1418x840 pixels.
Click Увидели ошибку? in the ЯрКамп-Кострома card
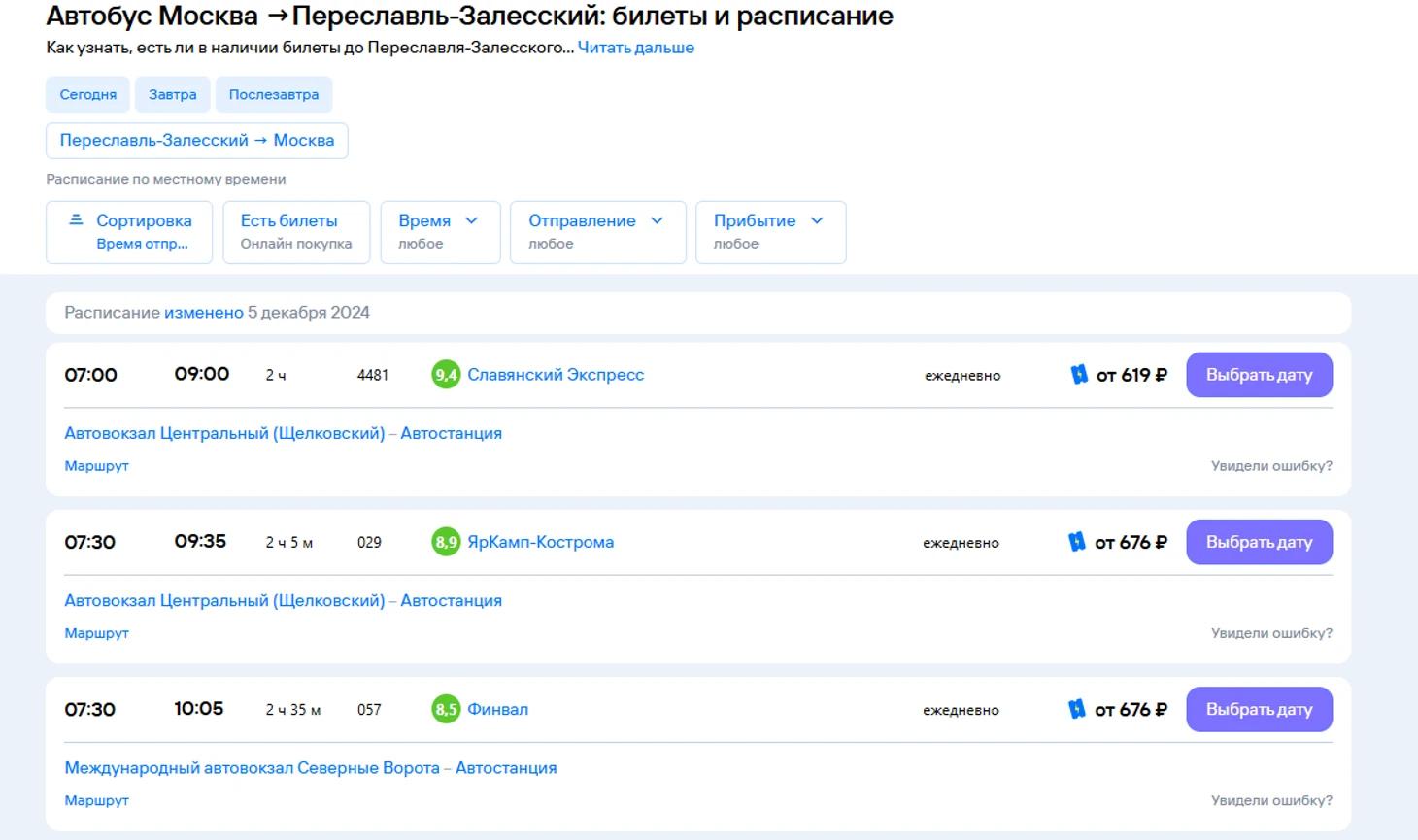1270,633
